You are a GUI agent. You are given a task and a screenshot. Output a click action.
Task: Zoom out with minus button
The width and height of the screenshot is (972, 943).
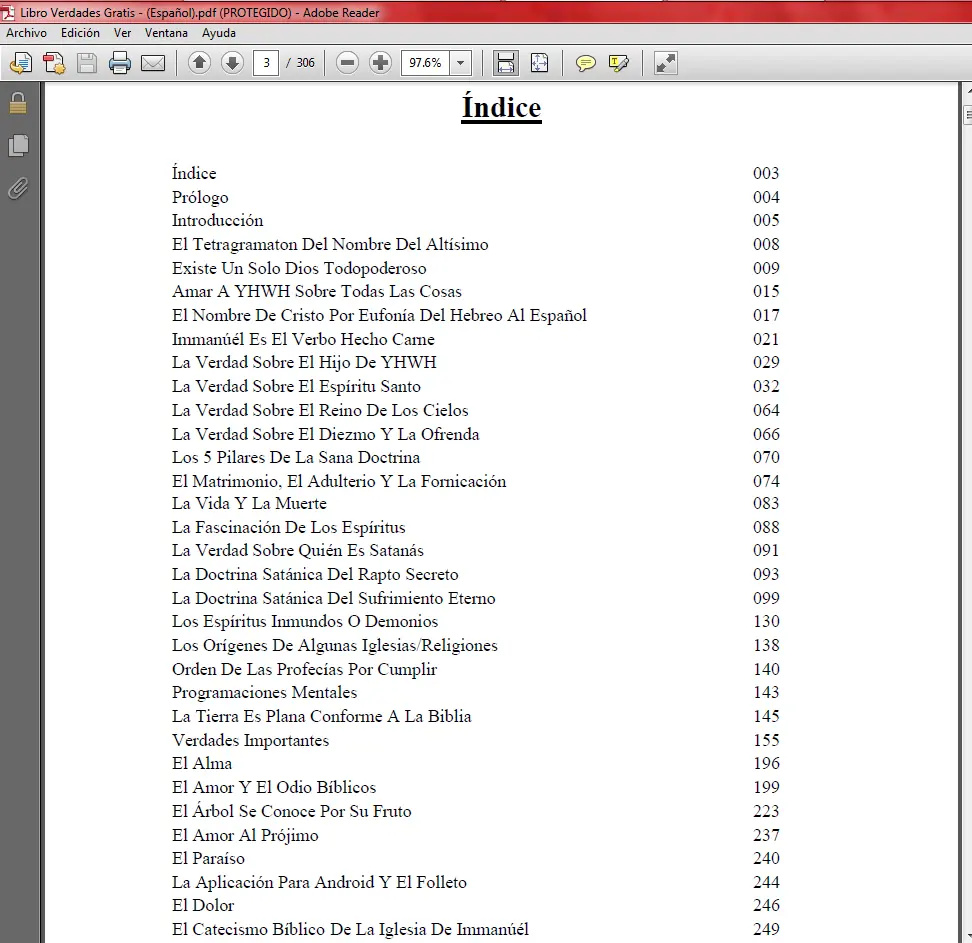click(x=348, y=63)
